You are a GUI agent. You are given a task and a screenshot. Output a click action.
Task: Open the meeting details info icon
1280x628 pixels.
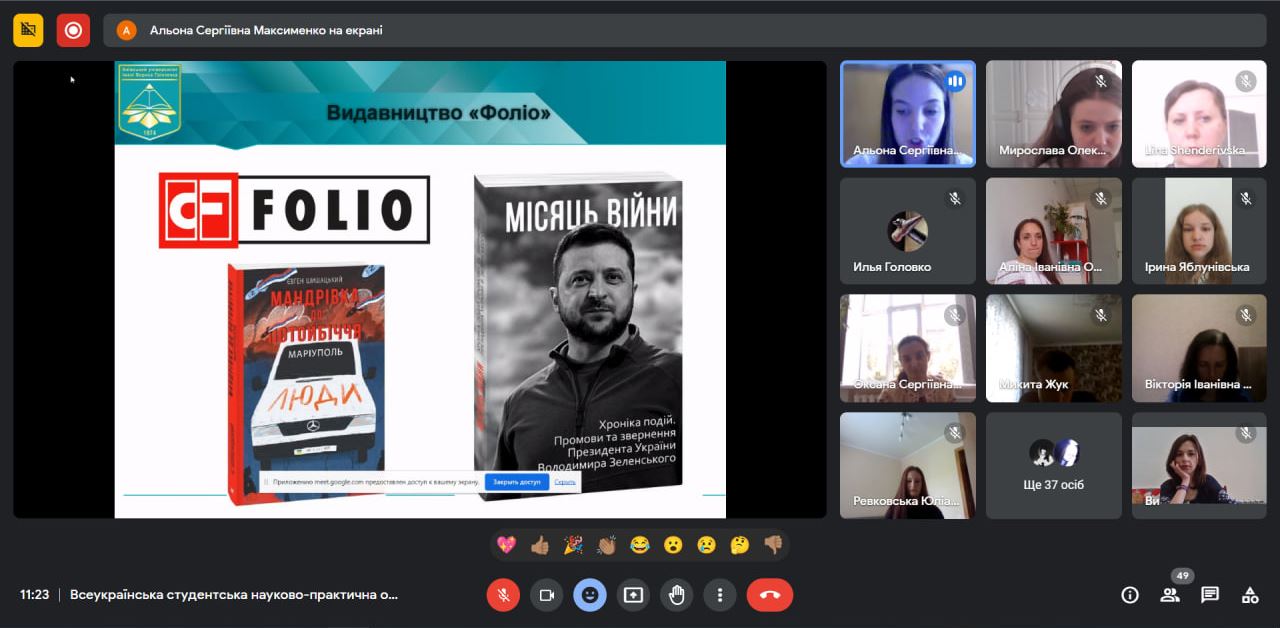coord(1130,595)
